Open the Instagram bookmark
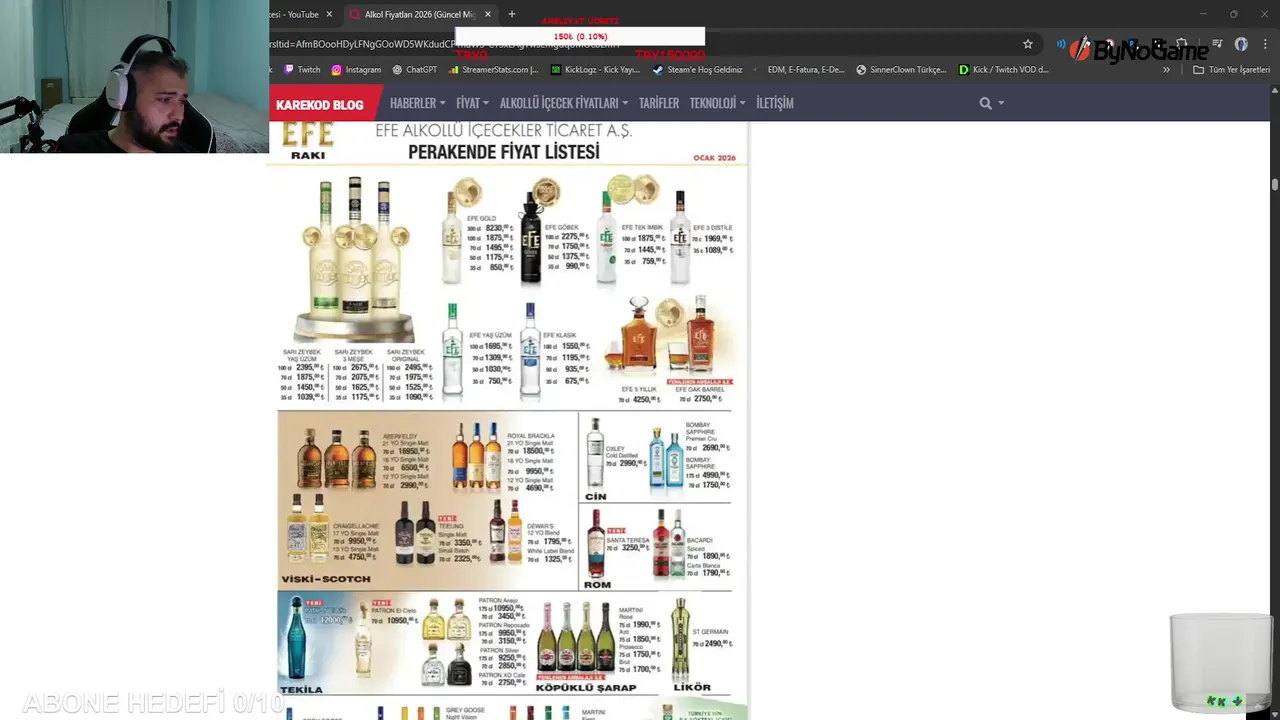Viewport: 1280px width, 720px height. coord(356,70)
